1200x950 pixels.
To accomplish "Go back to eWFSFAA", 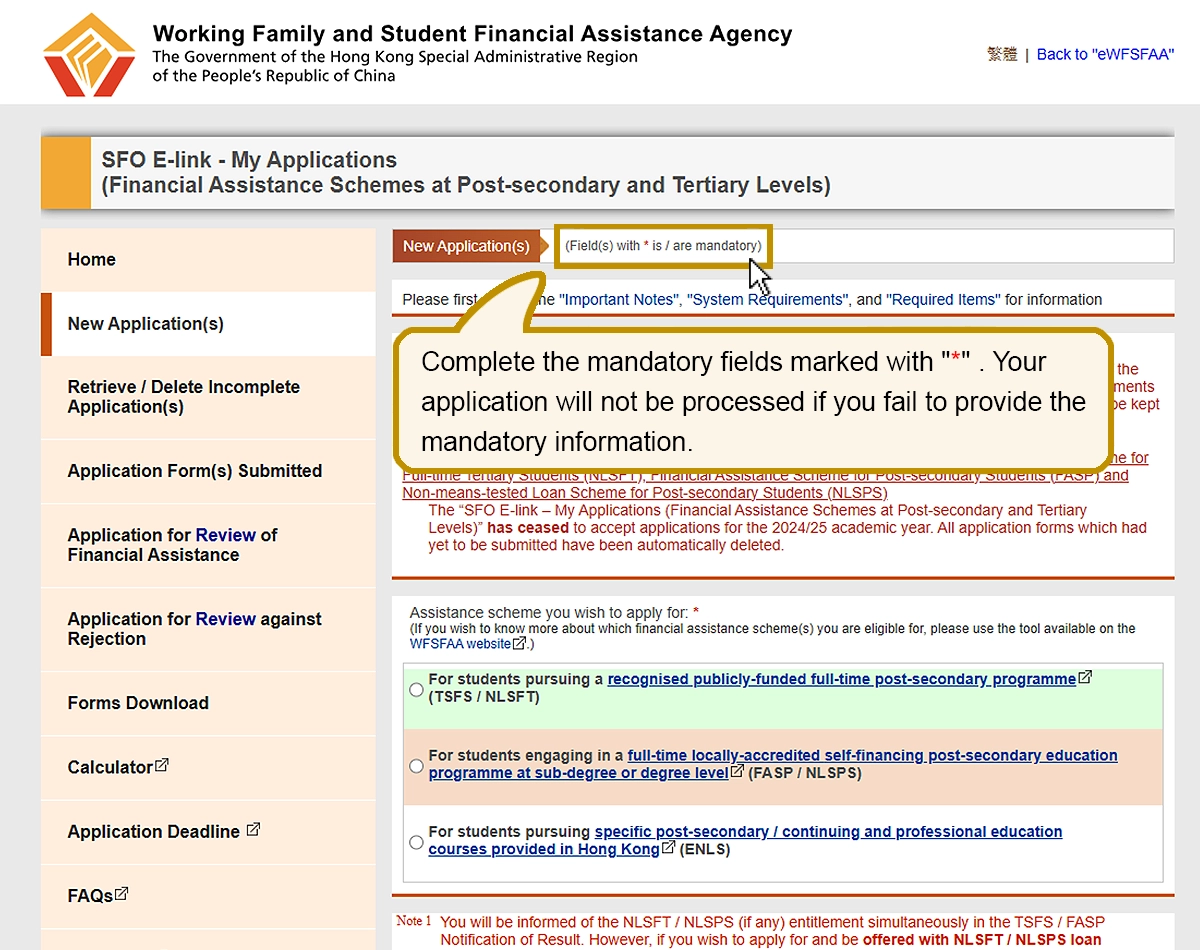I will pyautogui.click(x=1105, y=54).
